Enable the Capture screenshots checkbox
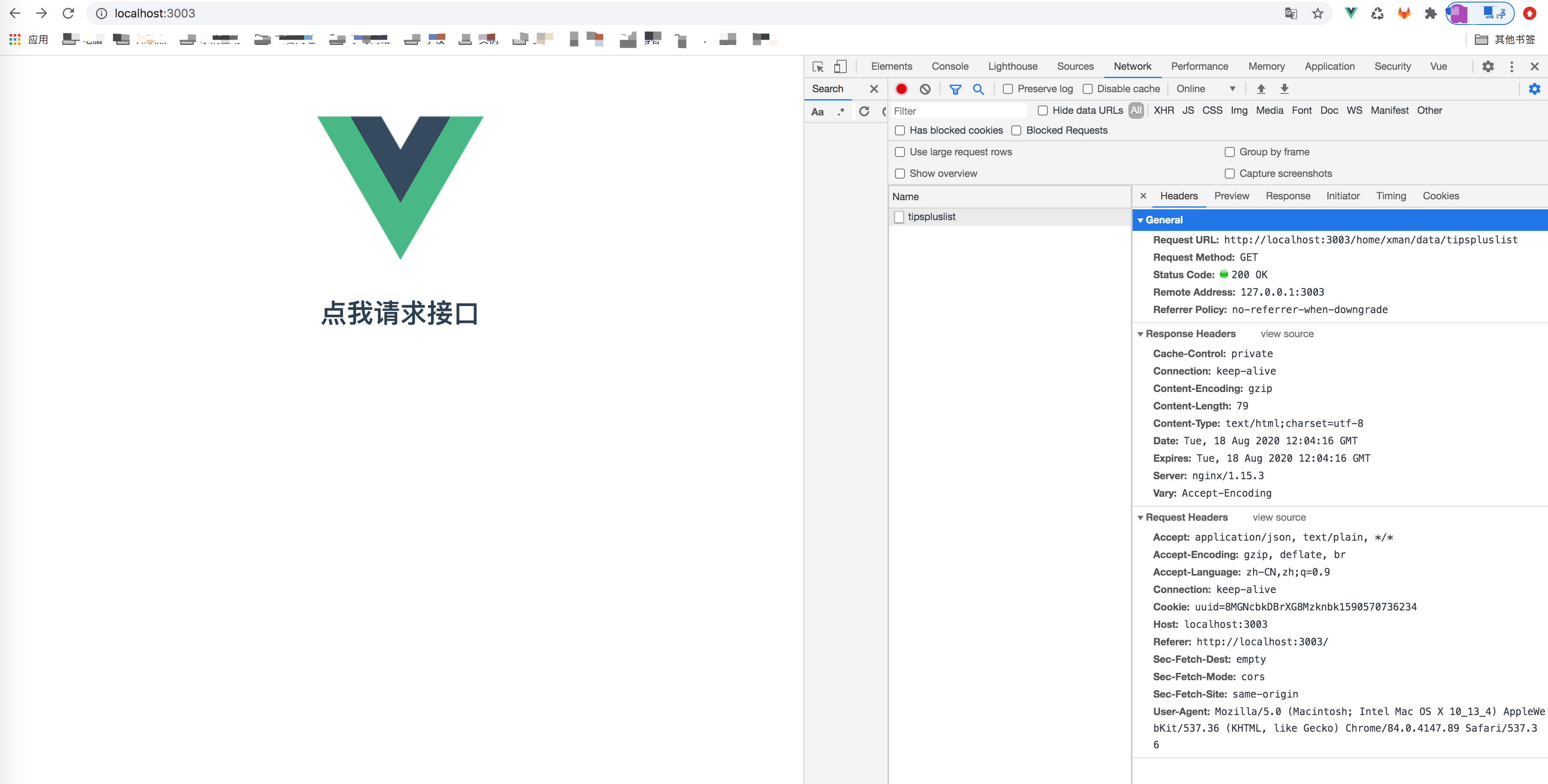 pos(1229,174)
